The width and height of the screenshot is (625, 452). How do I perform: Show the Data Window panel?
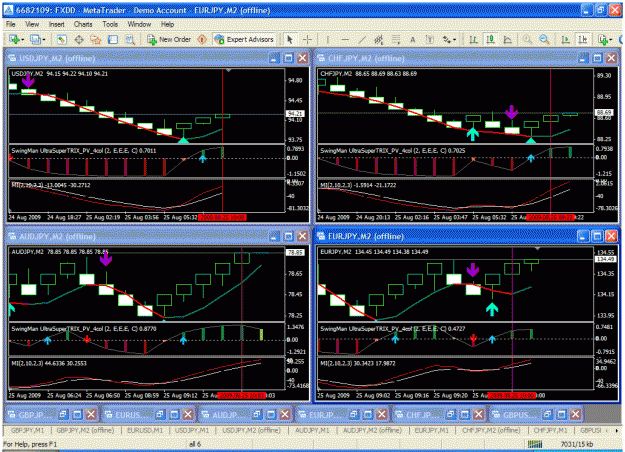point(79,39)
